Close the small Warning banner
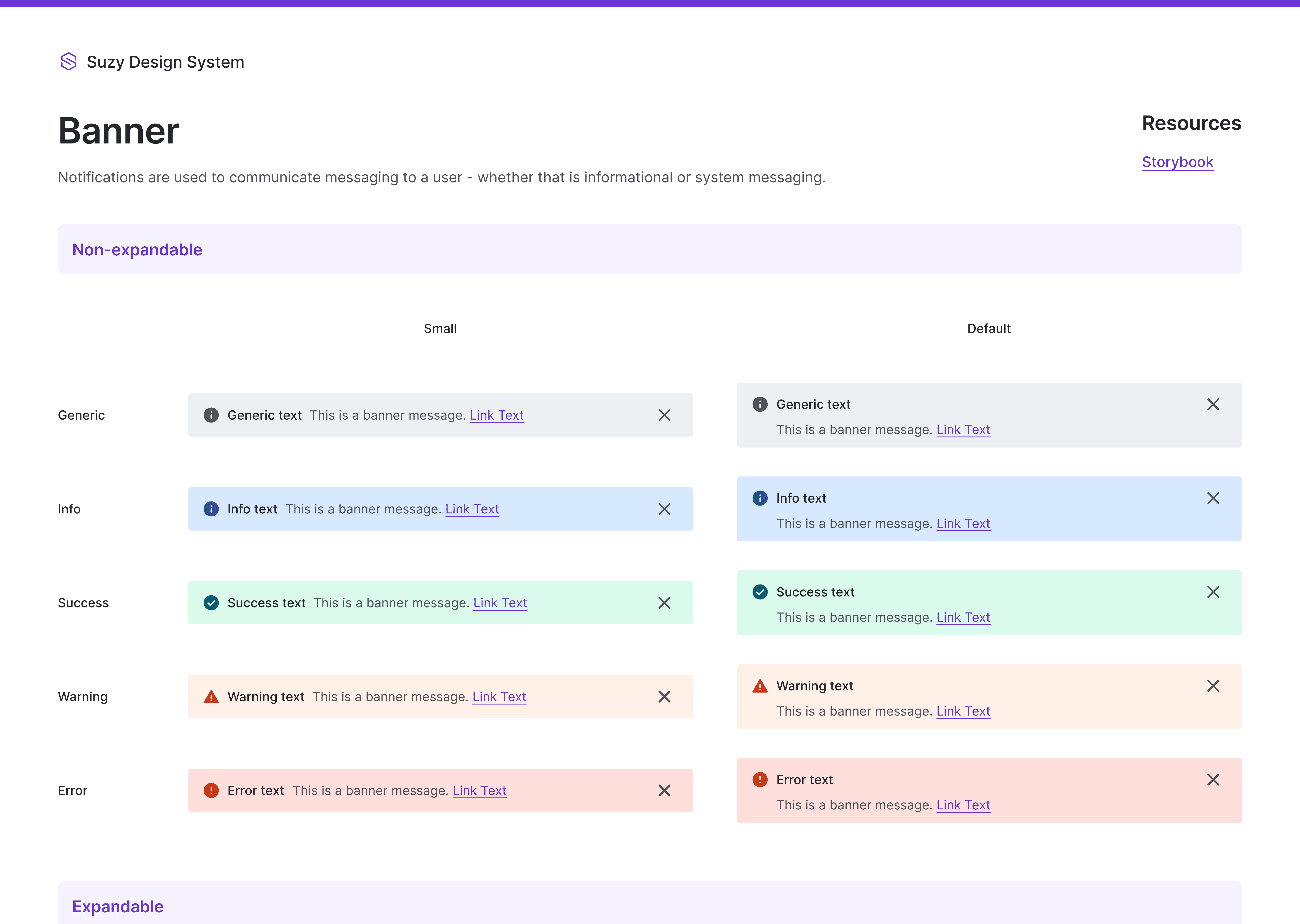The height and width of the screenshot is (924, 1300). [x=664, y=697]
